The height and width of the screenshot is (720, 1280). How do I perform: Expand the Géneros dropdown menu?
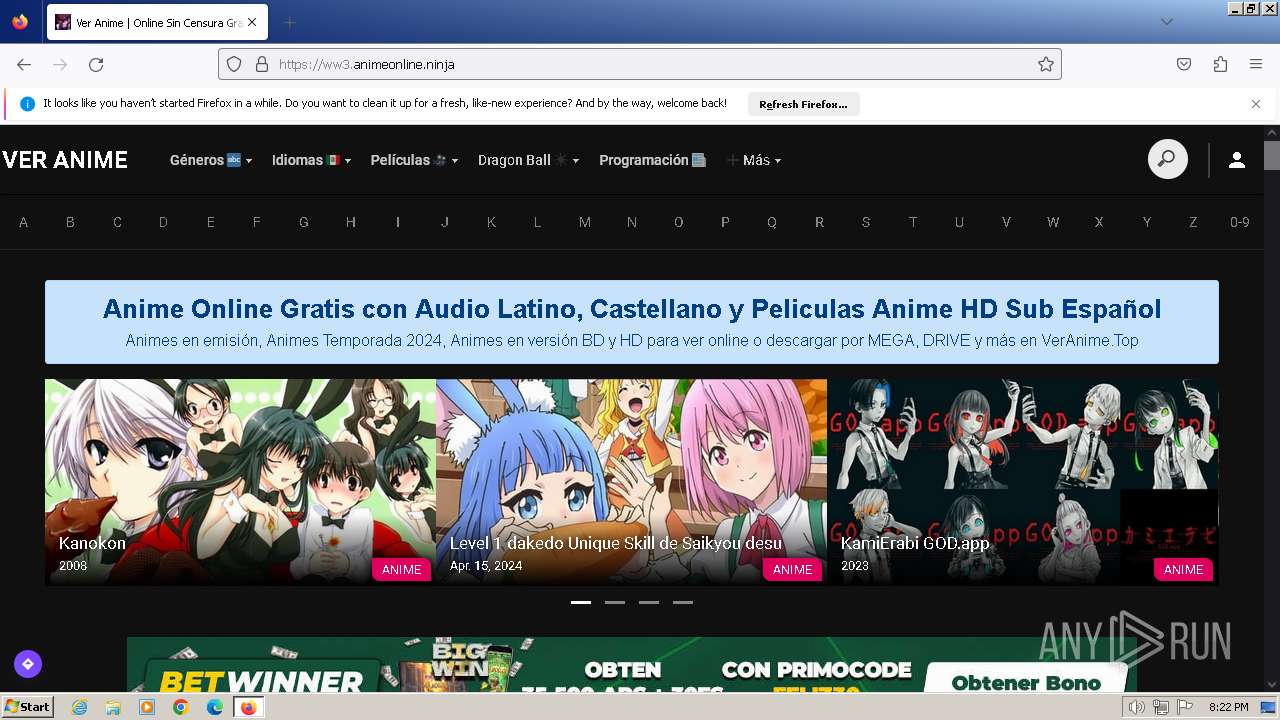211,160
